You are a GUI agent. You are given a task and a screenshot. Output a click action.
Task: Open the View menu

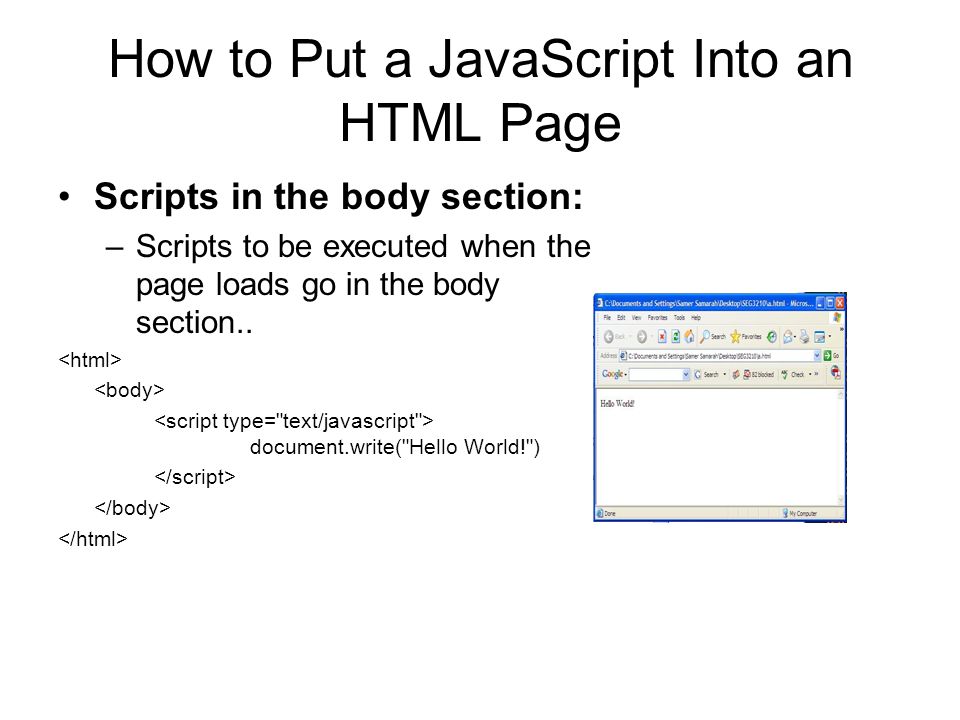point(637,318)
